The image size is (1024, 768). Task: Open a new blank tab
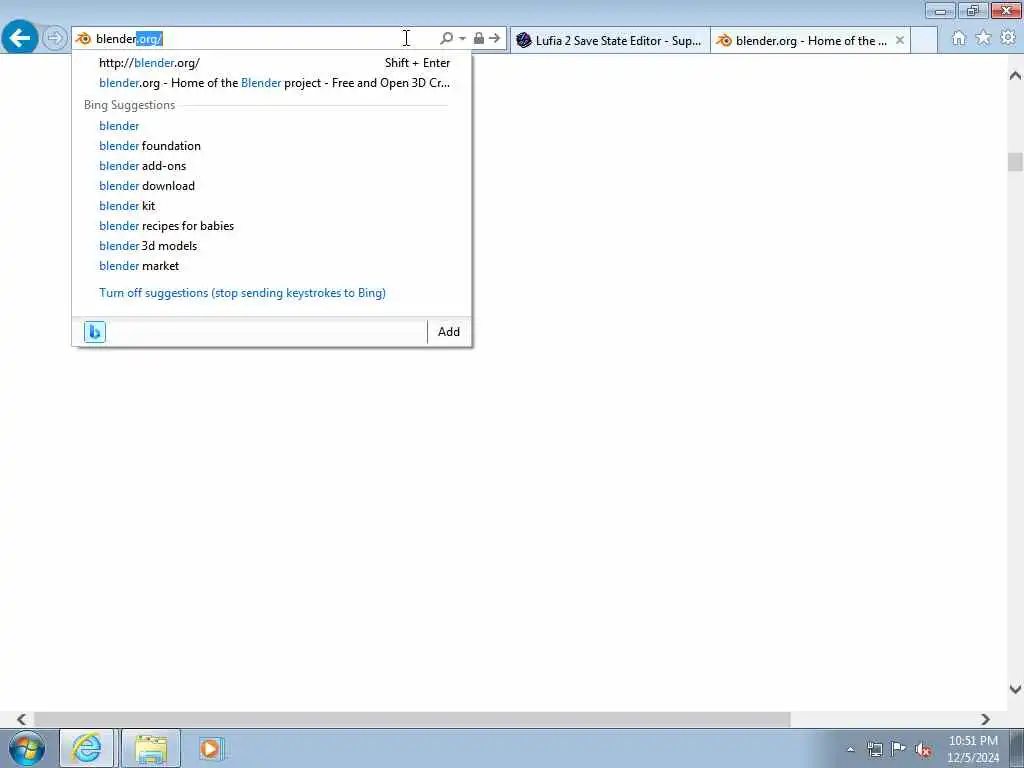[924, 40]
